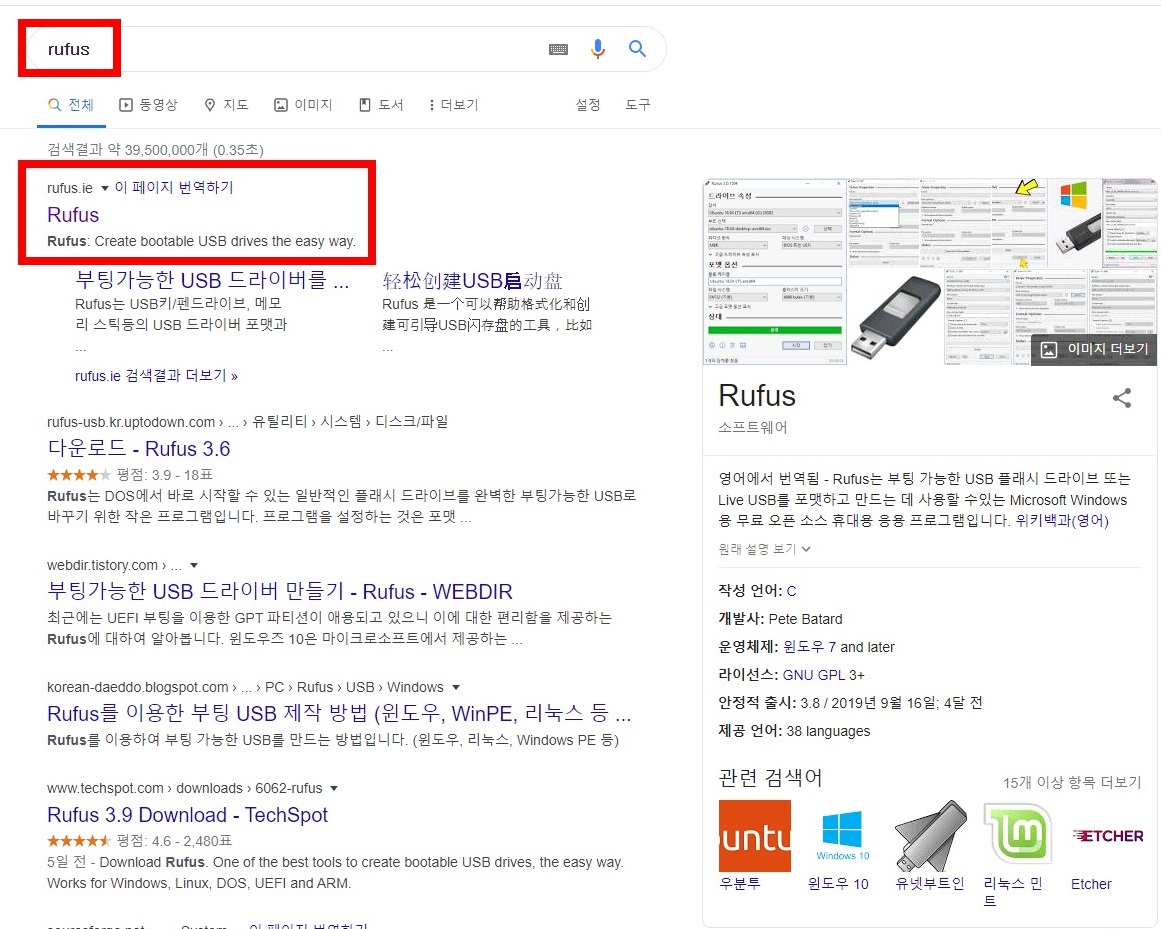
Task: Open Rufus를 이용한 부팅 USB 제작 방법 result
Action: [339, 714]
